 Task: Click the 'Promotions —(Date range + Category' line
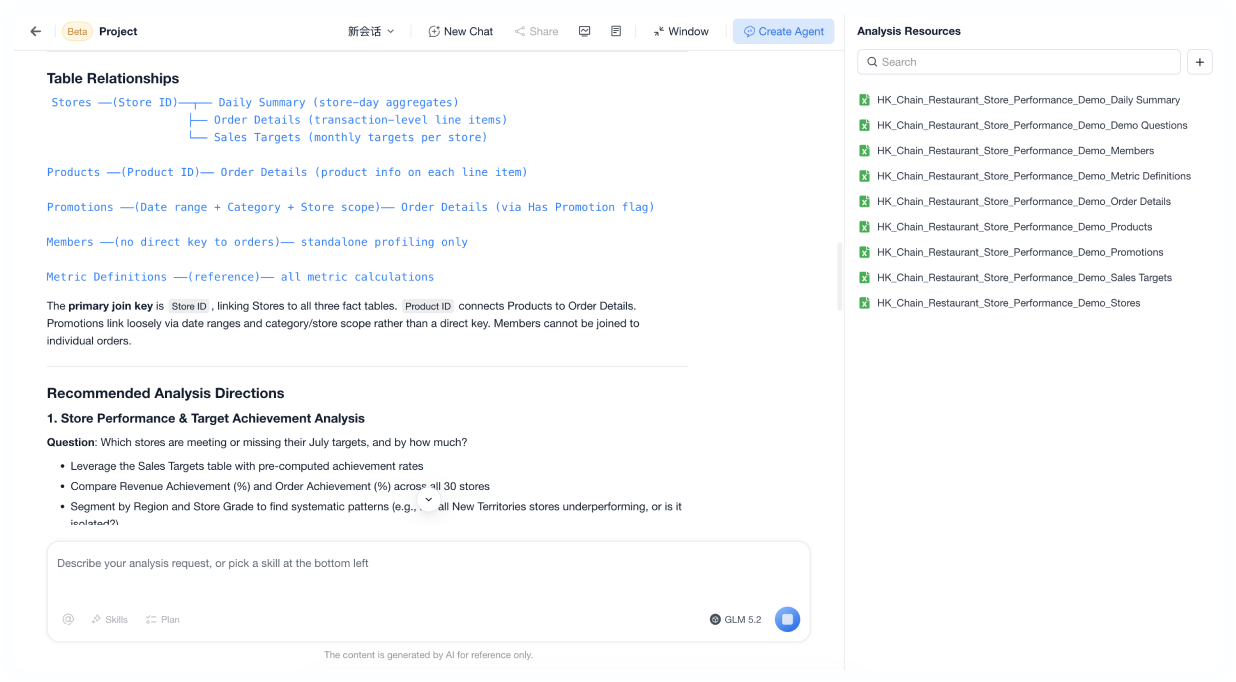point(350,207)
